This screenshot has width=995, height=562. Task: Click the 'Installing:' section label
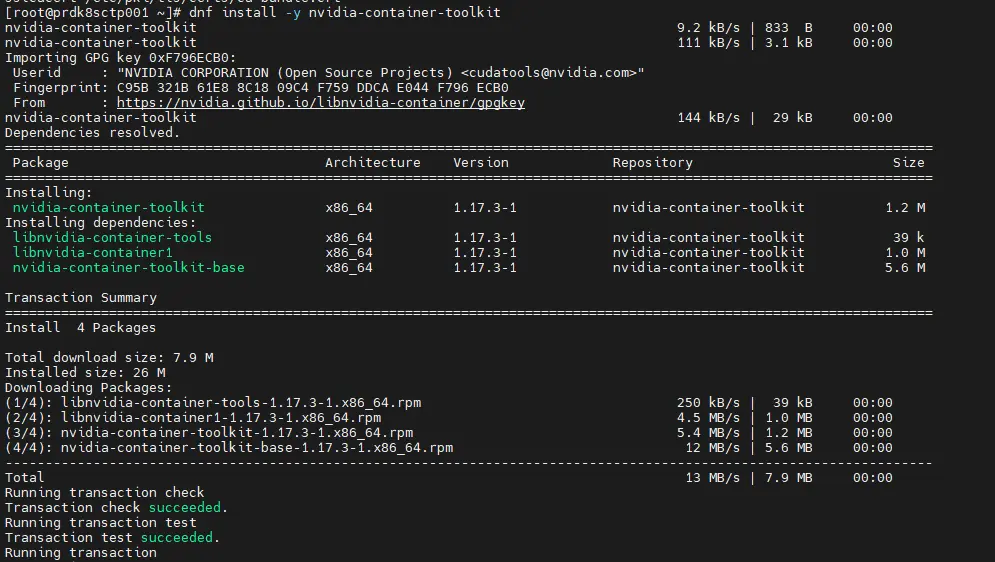click(48, 193)
